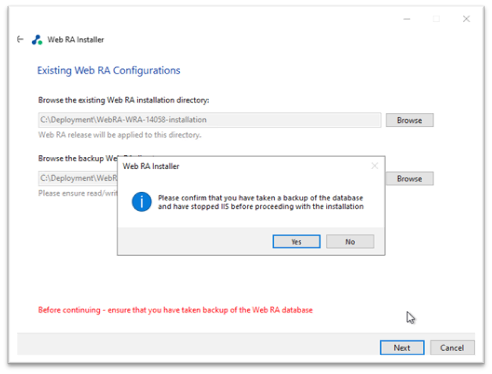Cancel the installer
The image size is (492, 374).
pyautogui.click(x=452, y=348)
